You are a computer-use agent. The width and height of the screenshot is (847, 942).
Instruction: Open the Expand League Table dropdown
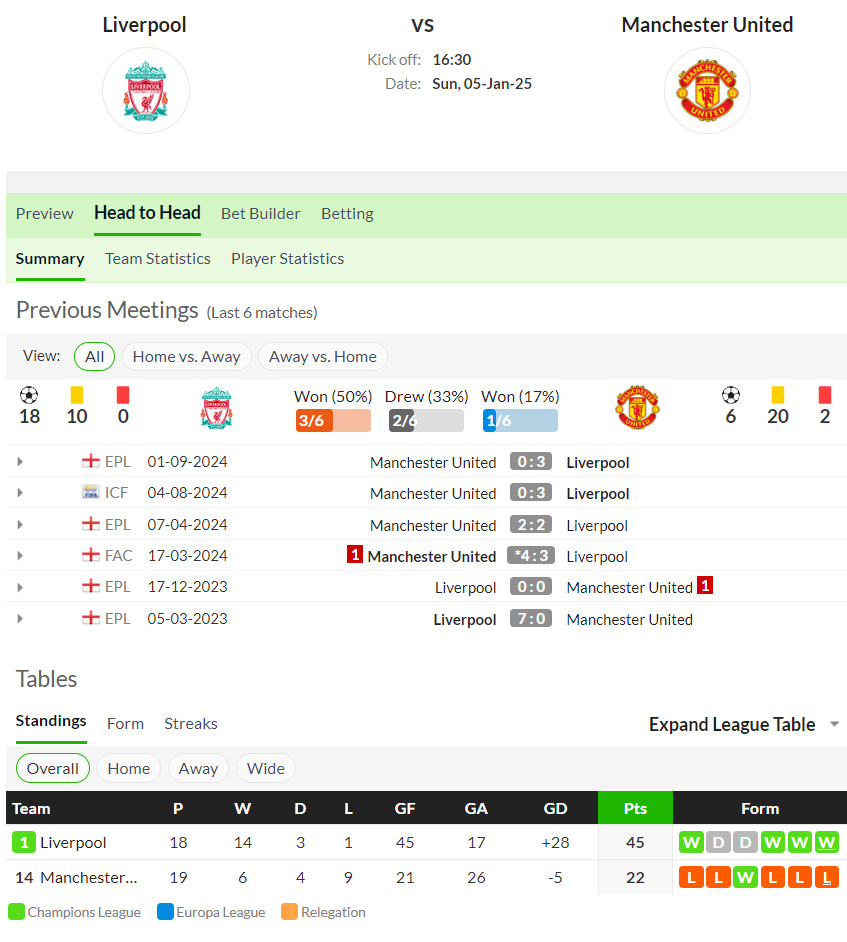tap(744, 725)
